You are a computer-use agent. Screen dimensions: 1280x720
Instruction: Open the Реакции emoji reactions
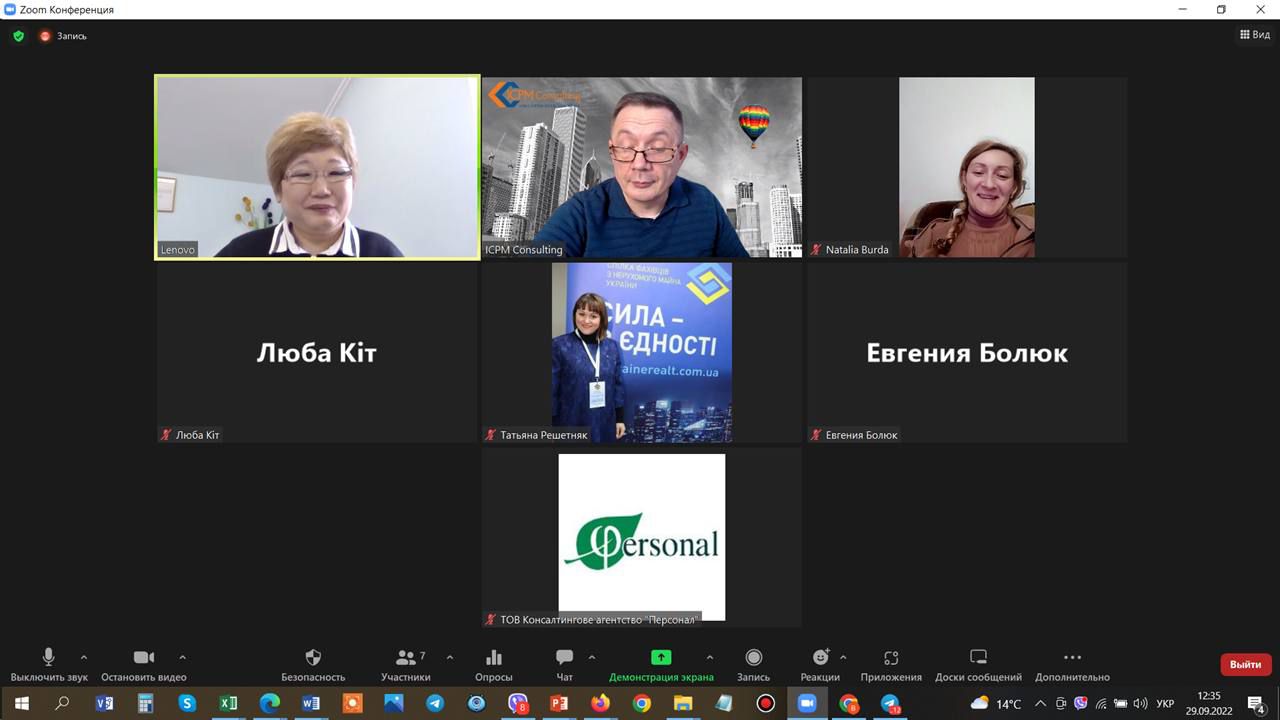click(x=820, y=664)
